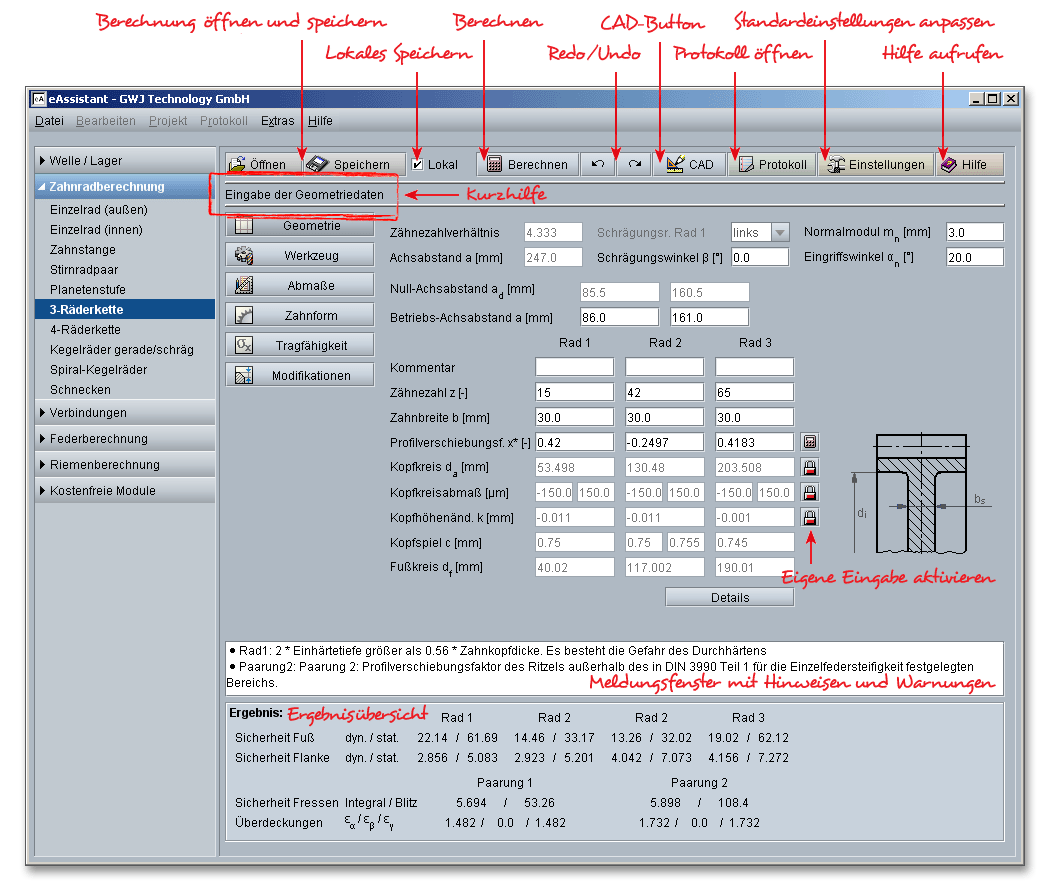Open the Schrägungsrichtung links dropdown
The height and width of the screenshot is (881, 1050).
(760, 232)
